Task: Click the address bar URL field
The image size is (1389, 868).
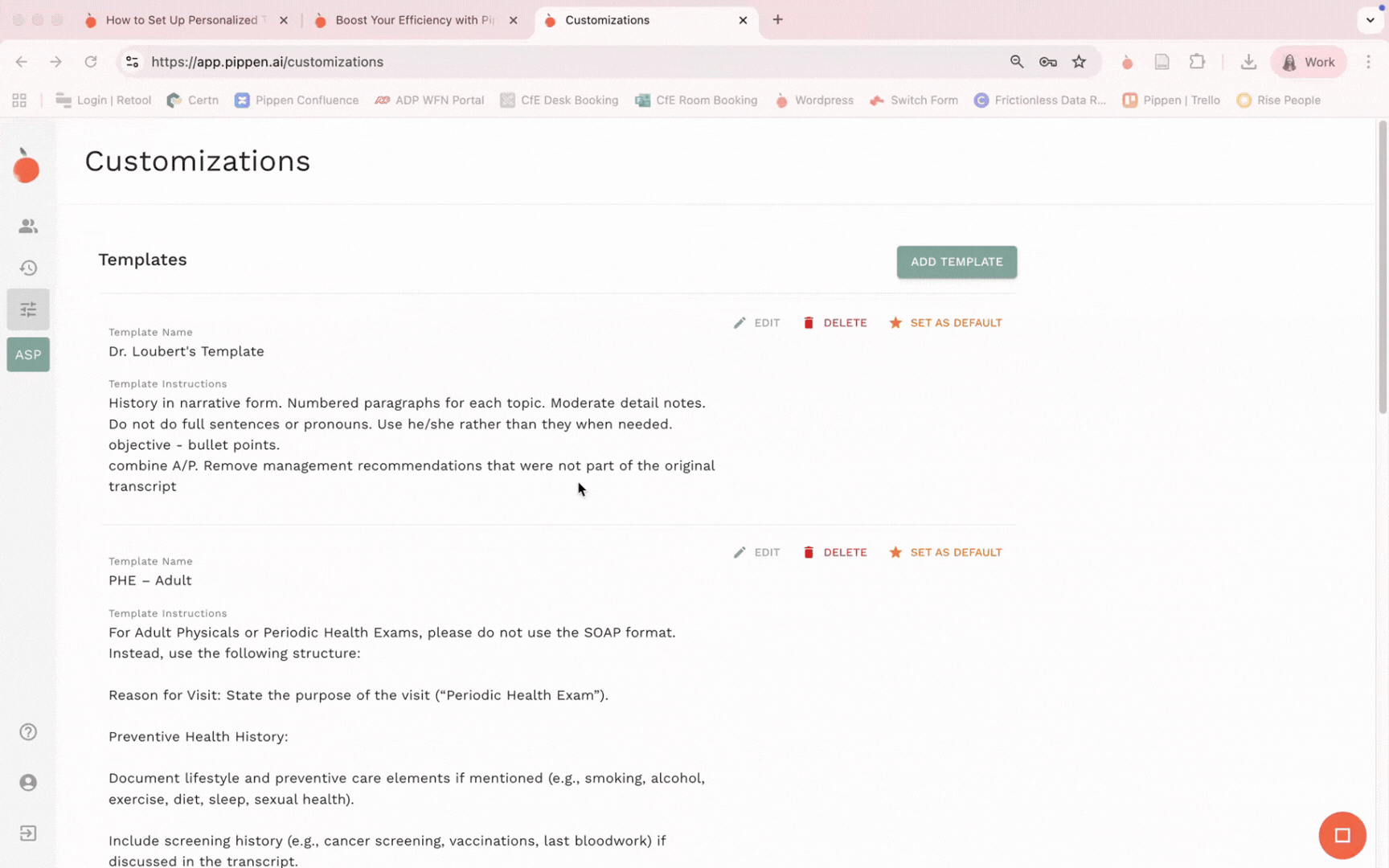Action: [x=563, y=62]
